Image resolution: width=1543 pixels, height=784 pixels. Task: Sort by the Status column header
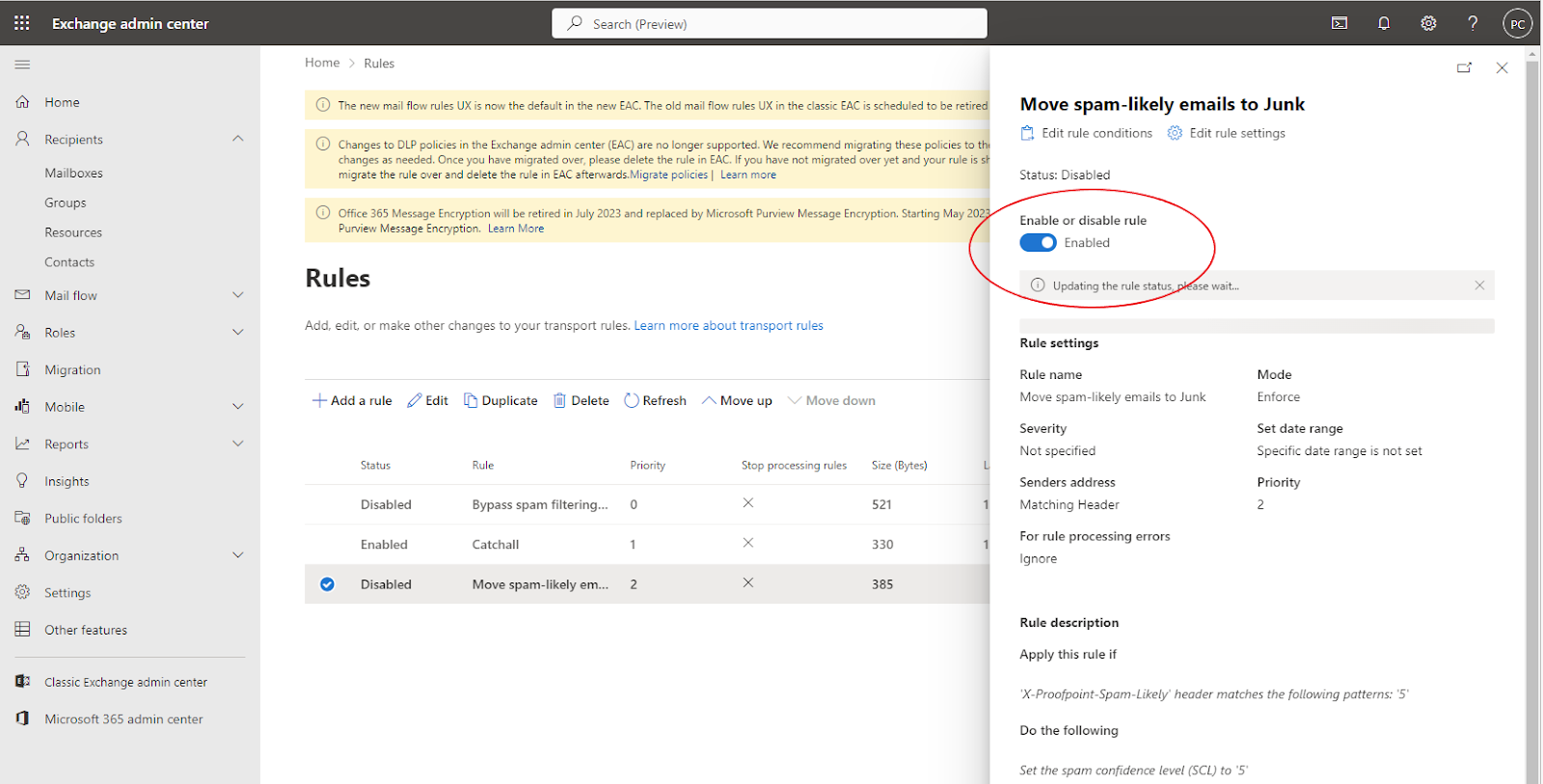tap(375, 465)
